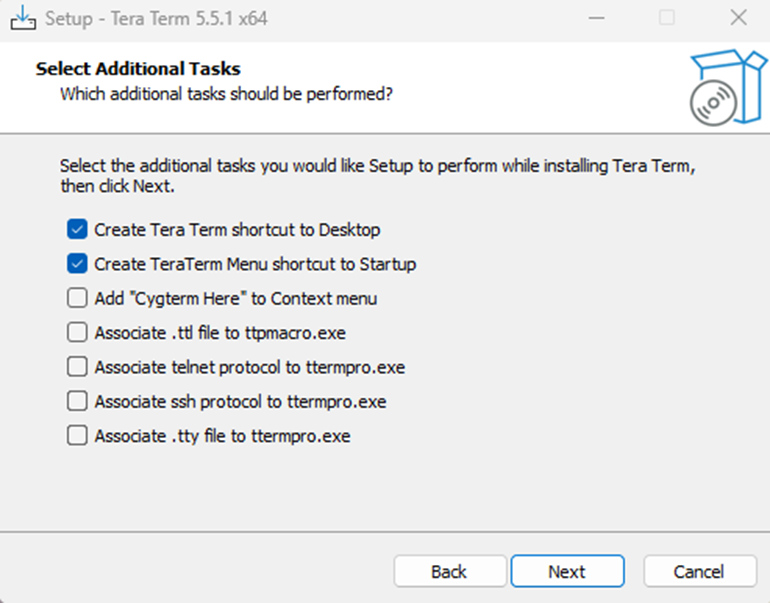Image resolution: width=770 pixels, height=603 pixels.
Task: Go to the previous step with Back
Action: click(x=449, y=571)
